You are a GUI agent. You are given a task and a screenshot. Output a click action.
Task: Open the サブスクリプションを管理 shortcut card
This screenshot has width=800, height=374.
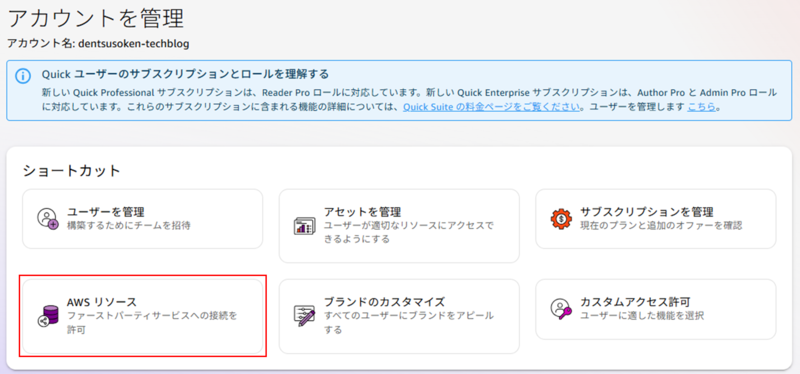coord(656,218)
